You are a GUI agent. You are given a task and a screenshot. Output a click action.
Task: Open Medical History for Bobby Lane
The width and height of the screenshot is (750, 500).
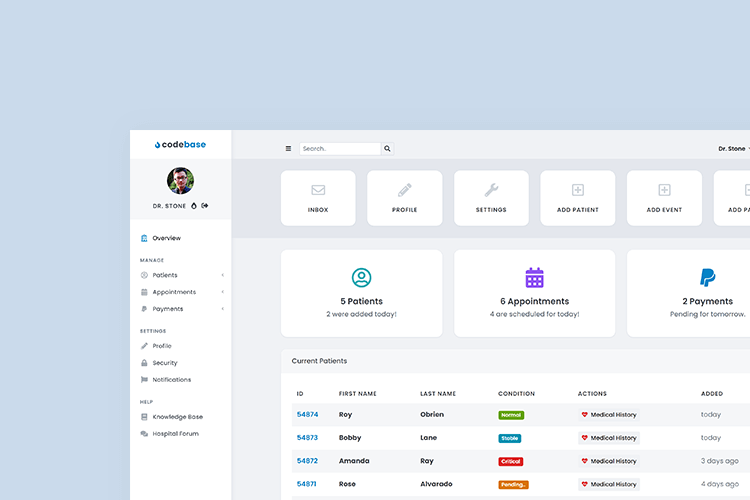[x=609, y=438]
